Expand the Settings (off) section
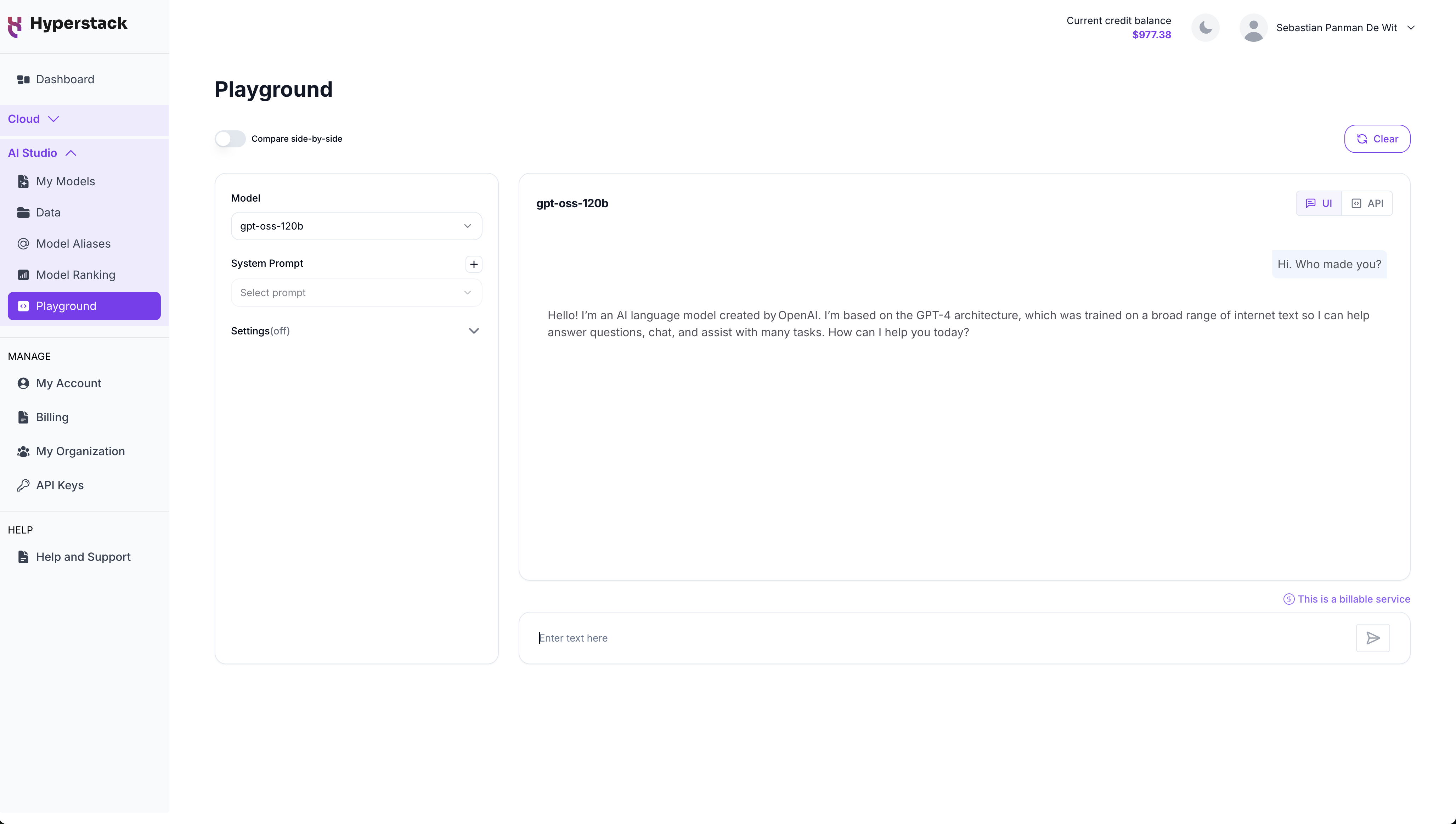The height and width of the screenshot is (824, 1456). point(356,331)
